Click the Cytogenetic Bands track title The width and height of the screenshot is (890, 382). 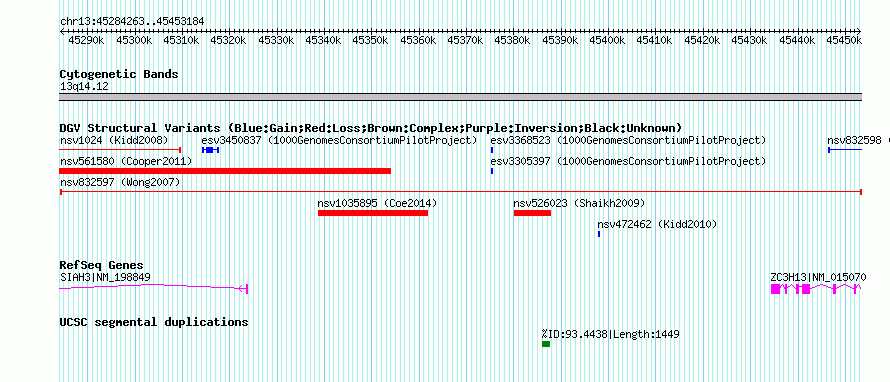click(x=119, y=74)
